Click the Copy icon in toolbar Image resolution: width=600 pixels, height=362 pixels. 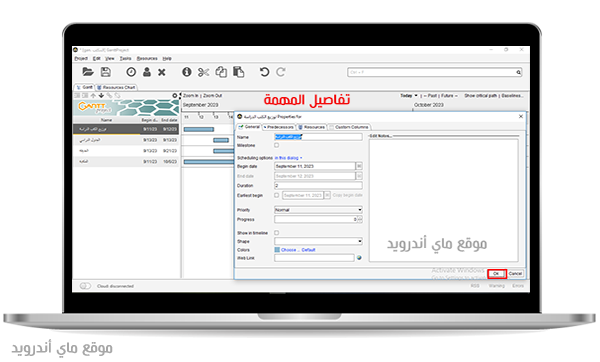click(x=221, y=72)
